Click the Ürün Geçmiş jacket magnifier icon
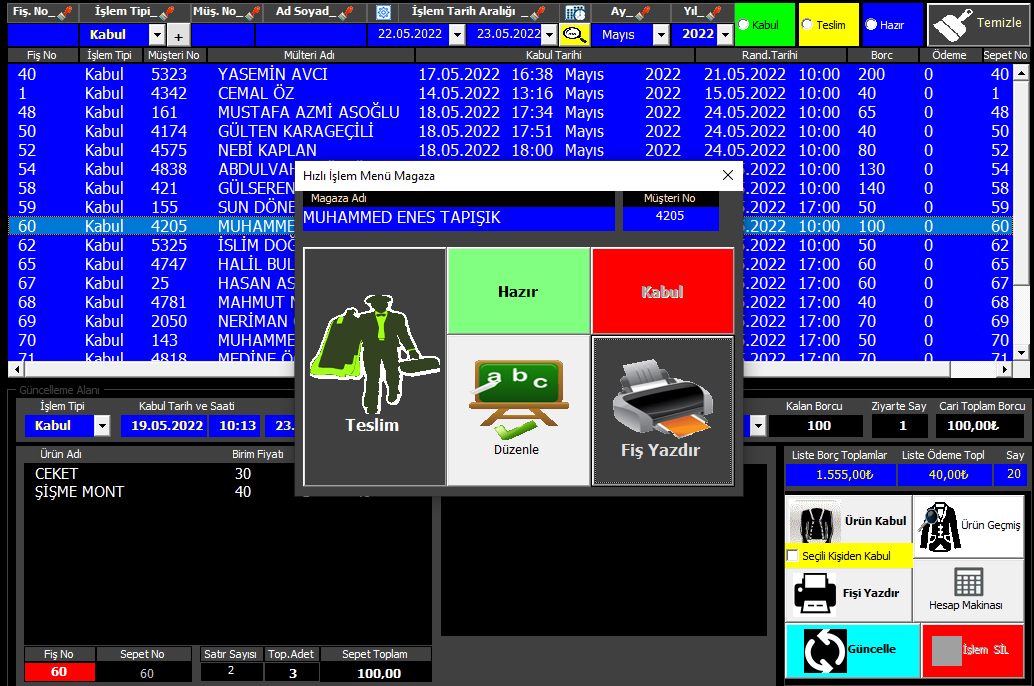1034x686 pixels. tap(939, 525)
